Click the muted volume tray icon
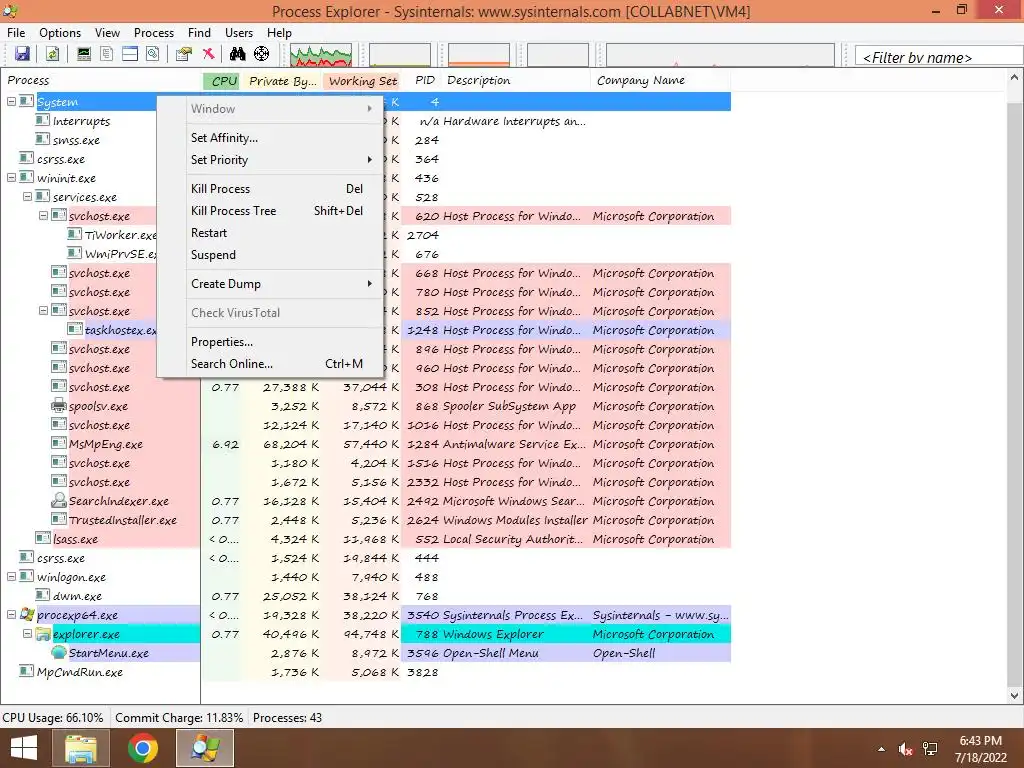Image resolution: width=1024 pixels, height=768 pixels. [905, 749]
